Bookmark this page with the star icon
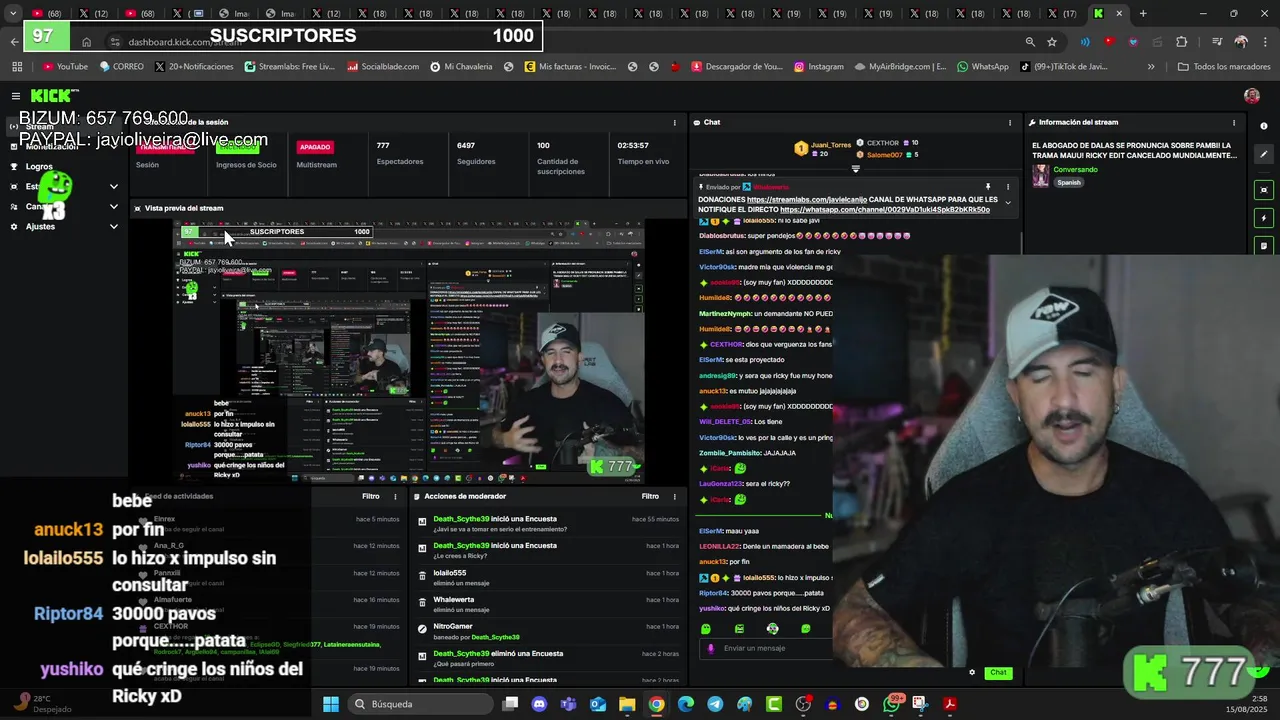The width and height of the screenshot is (1280, 720). click(1052, 42)
